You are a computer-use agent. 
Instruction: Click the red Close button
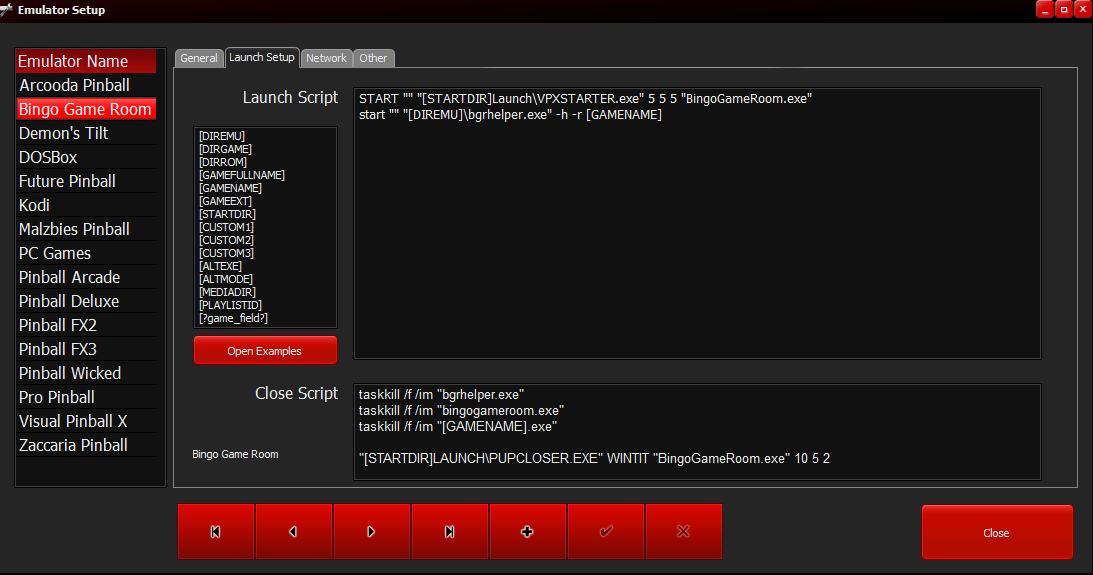click(996, 533)
